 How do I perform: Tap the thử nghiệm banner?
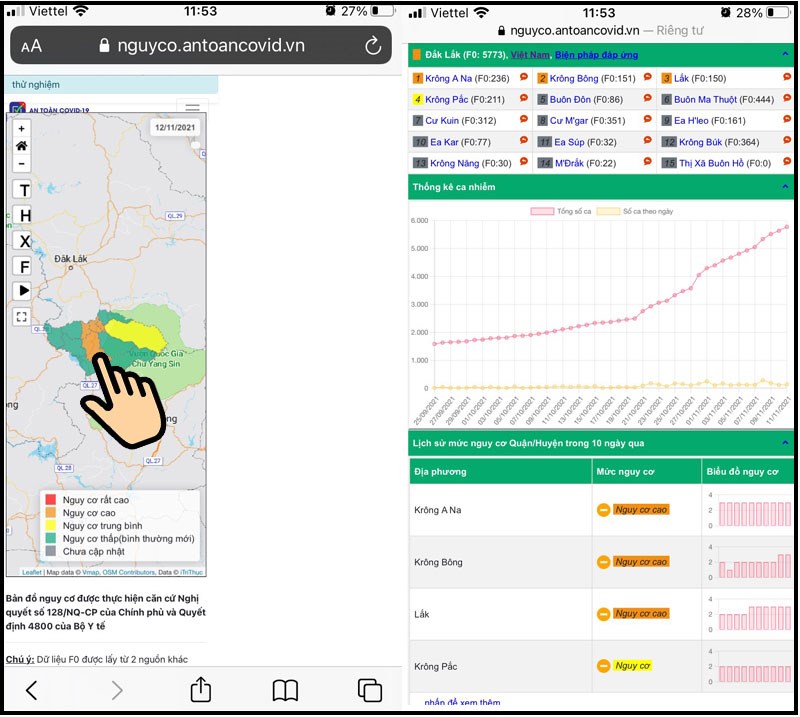pos(111,85)
